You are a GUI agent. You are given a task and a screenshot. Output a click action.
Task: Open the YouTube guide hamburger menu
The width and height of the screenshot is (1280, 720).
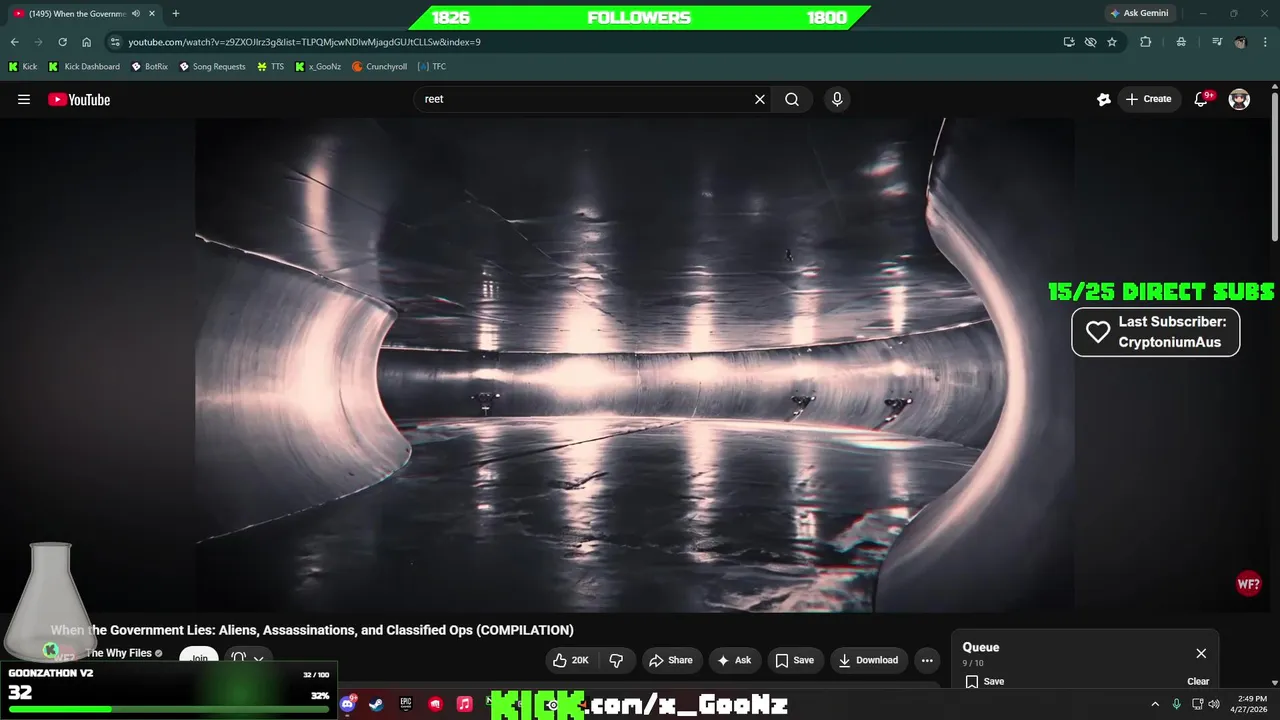click(x=24, y=99)
